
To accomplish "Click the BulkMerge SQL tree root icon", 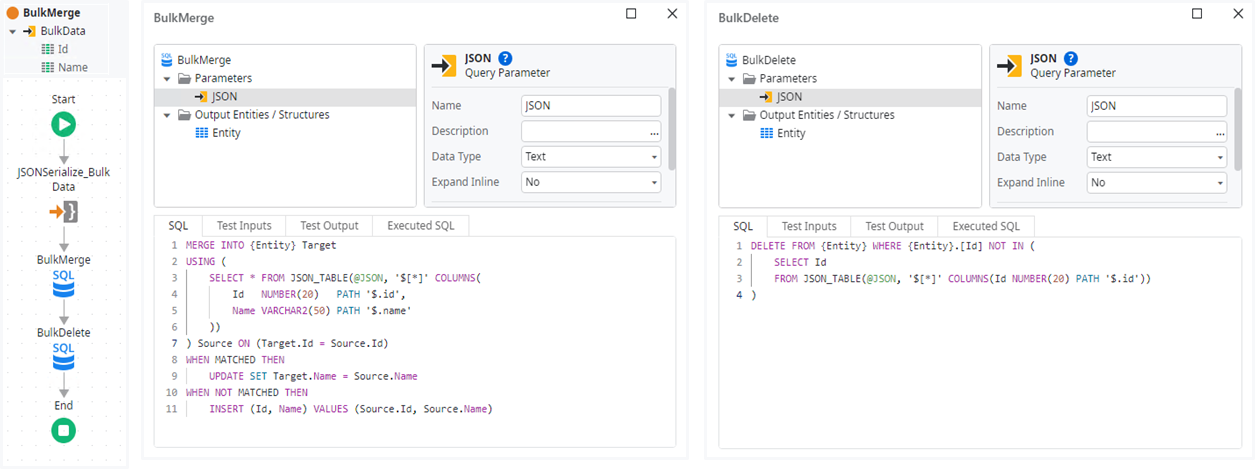I will [167, 60].
